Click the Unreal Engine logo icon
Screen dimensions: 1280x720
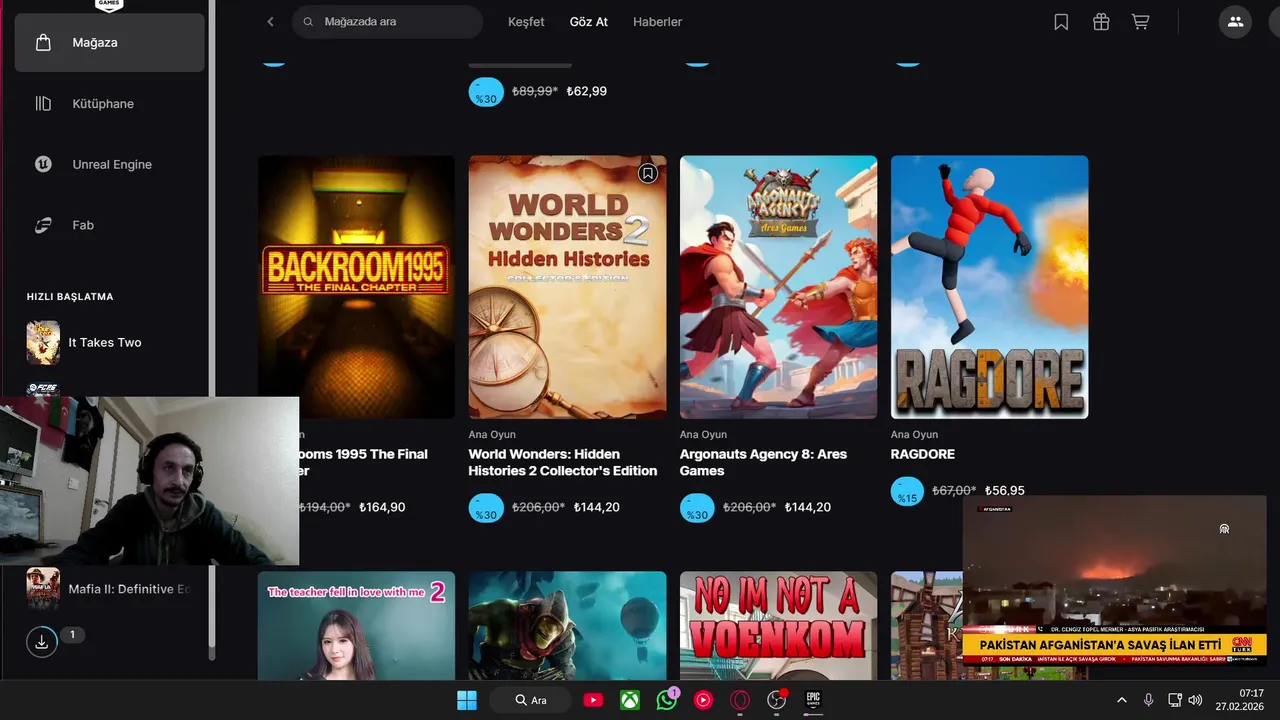43,165
